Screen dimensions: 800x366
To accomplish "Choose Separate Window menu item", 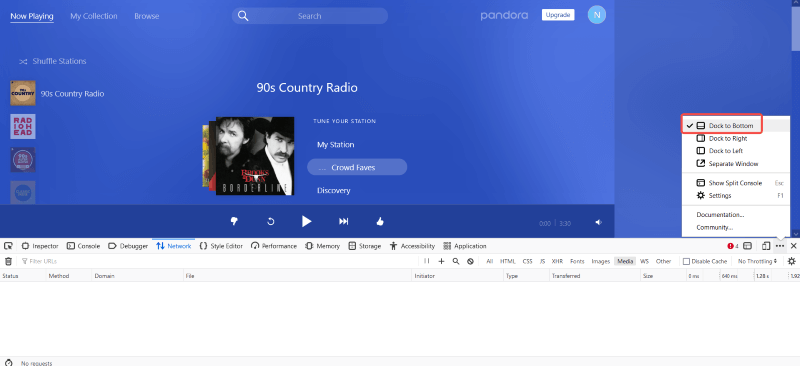I will coord(736,164).
